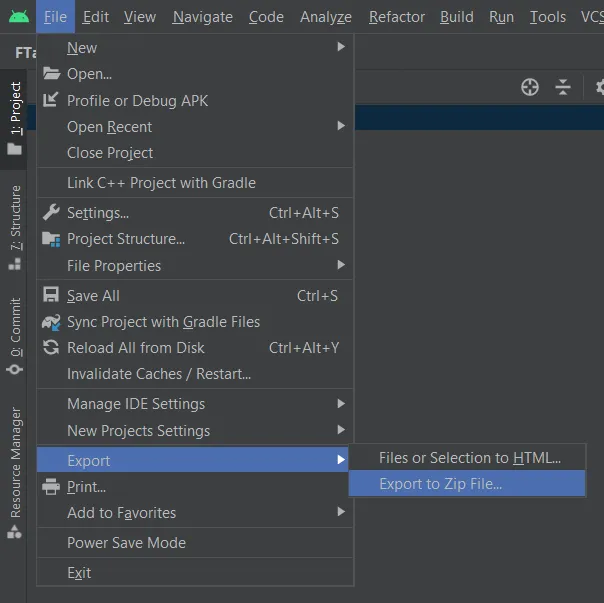Click Exit in File menu
The width and height of the screenshot is (604, 603).
195,573
